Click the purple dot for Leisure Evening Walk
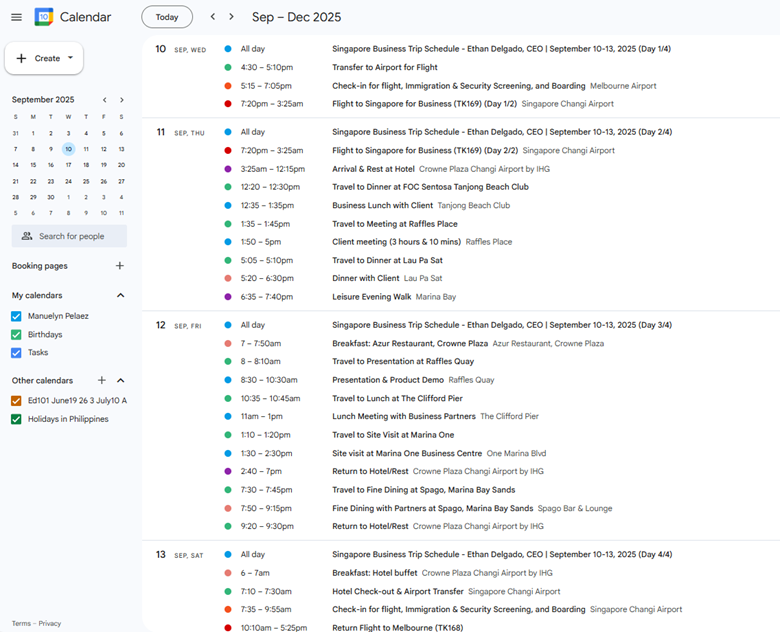 pos(228,297)
